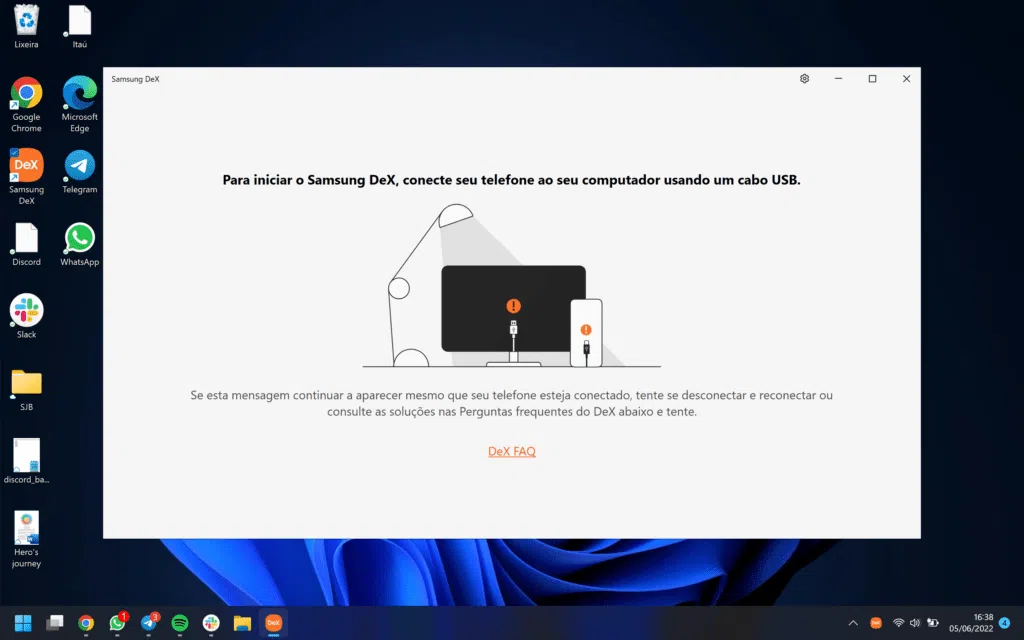
Task: Open WhatsApp from the taskbar
Action: tap(117, 622)
